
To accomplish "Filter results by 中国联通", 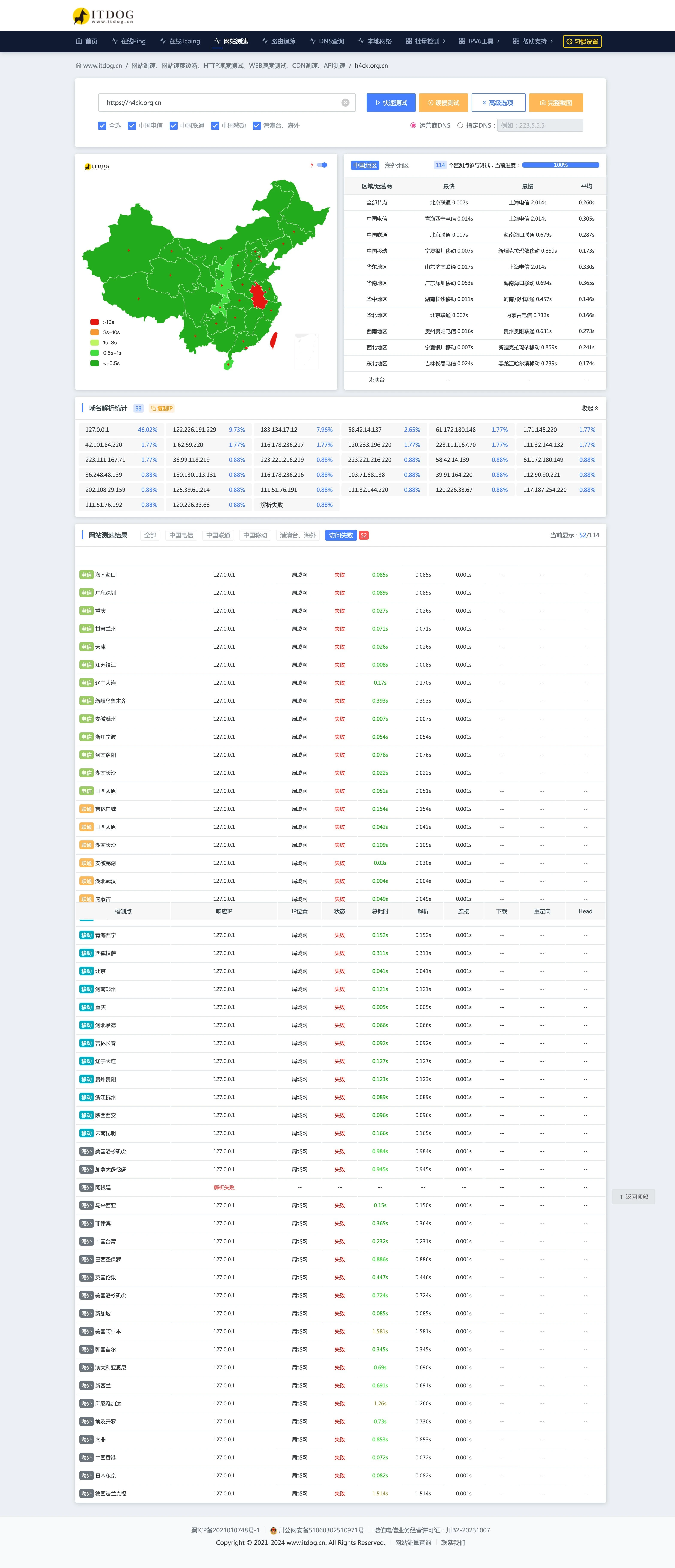I will [218, 536].
